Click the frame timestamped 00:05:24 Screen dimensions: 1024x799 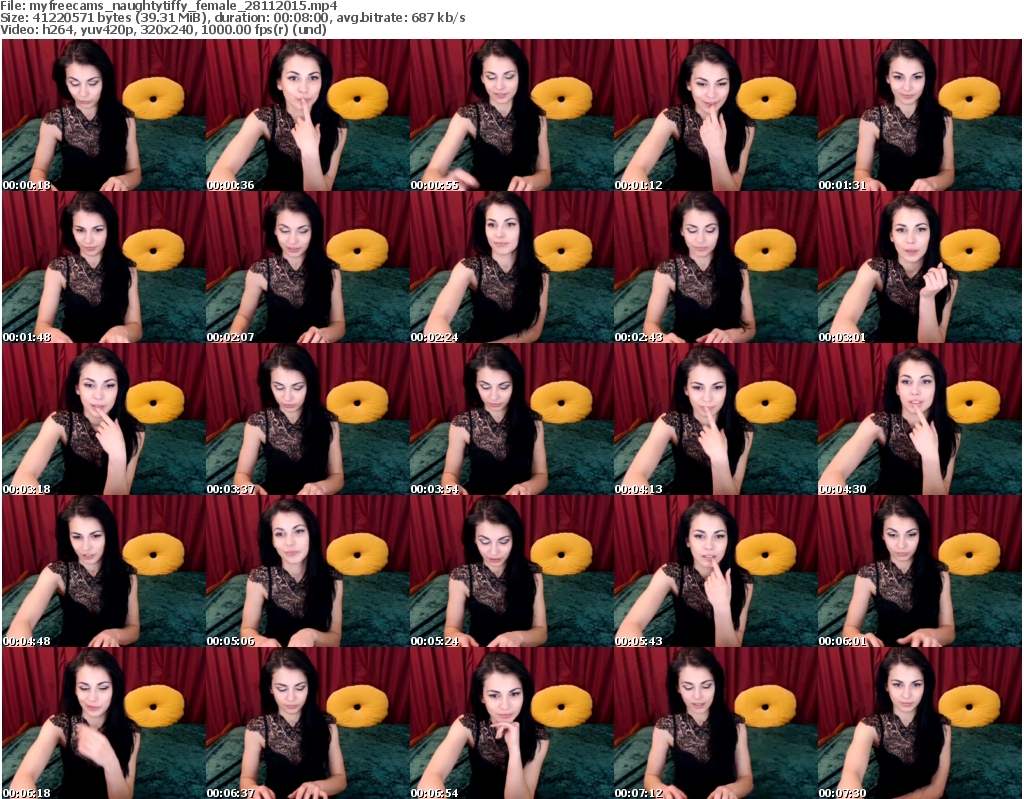coord(511,571)
